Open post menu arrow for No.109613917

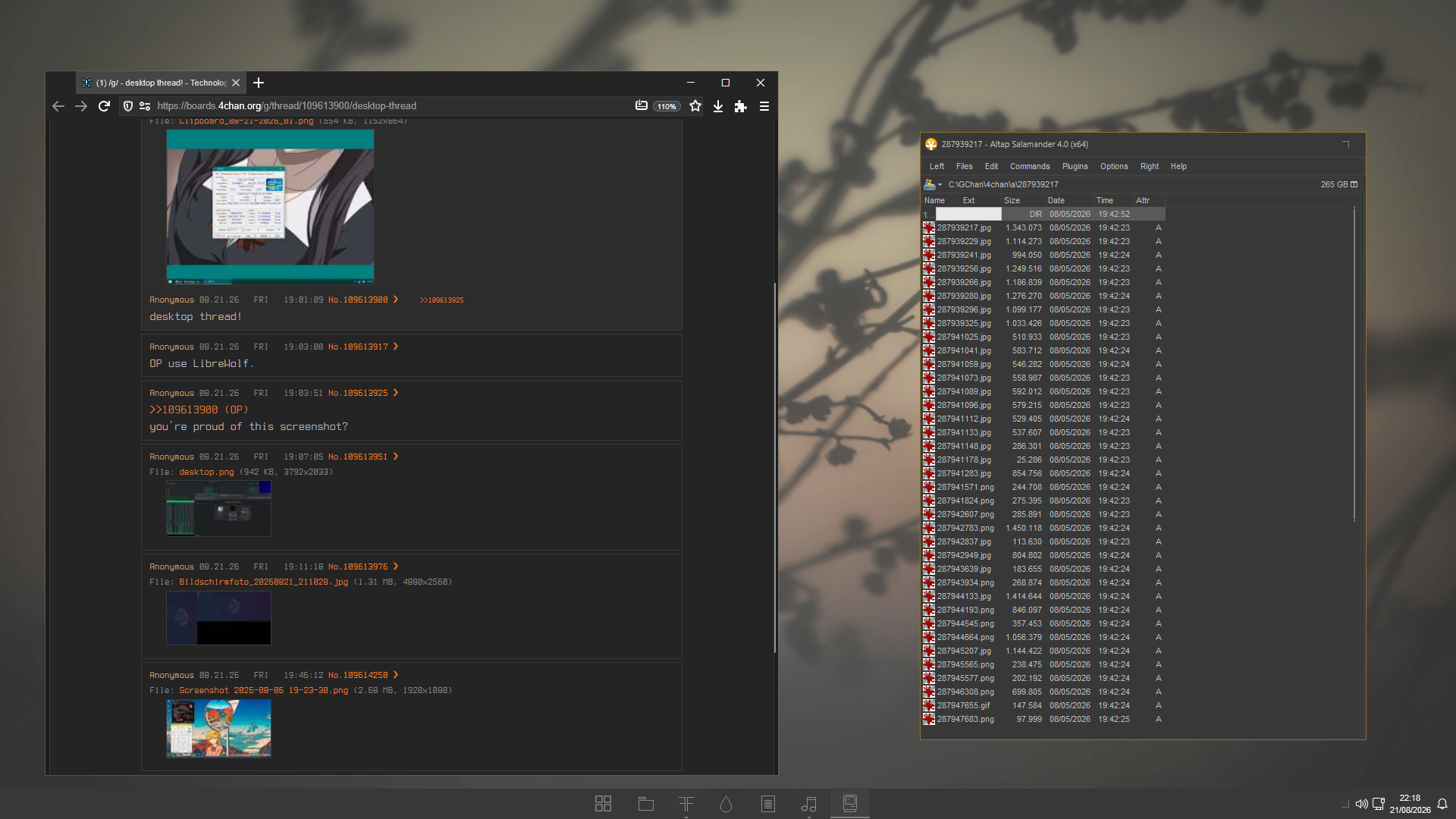pyautogui.click(x=396, y=347)
